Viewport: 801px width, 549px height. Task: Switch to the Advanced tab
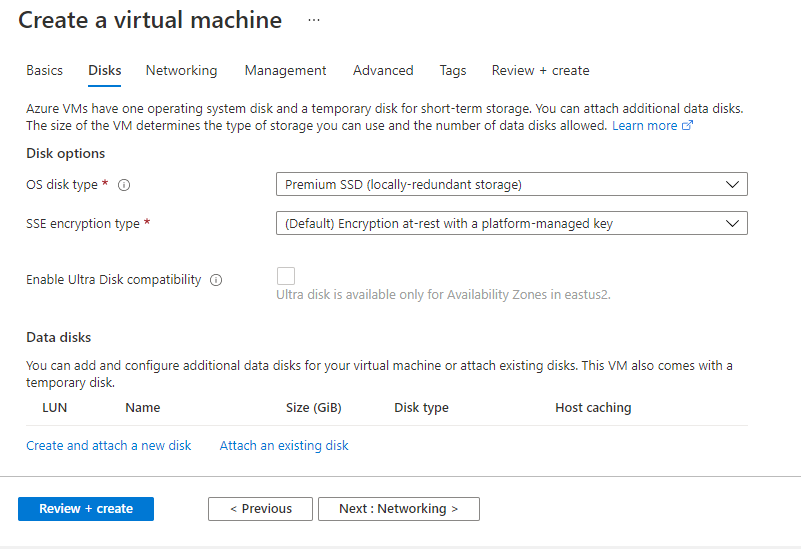tap(383, 71)
